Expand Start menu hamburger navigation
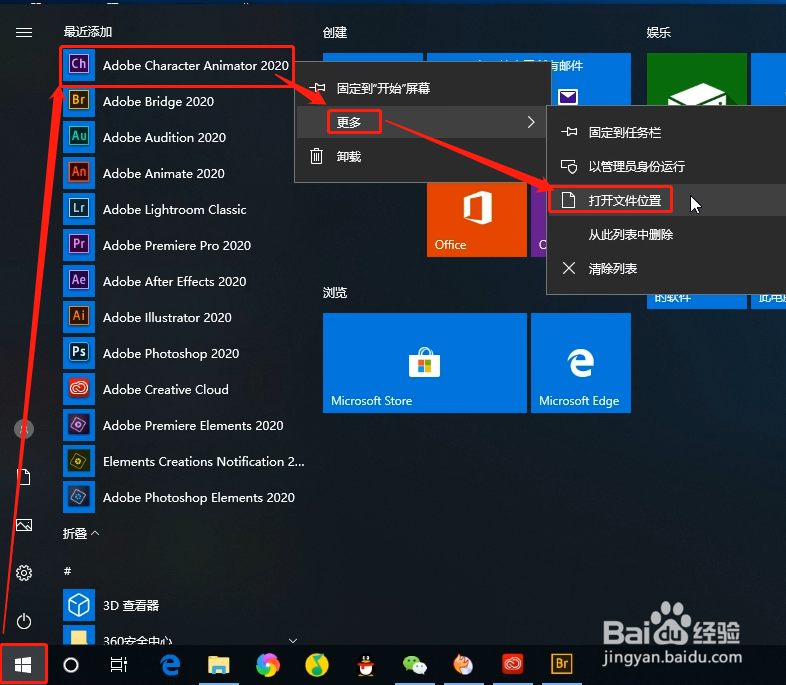 coord(24,33)
